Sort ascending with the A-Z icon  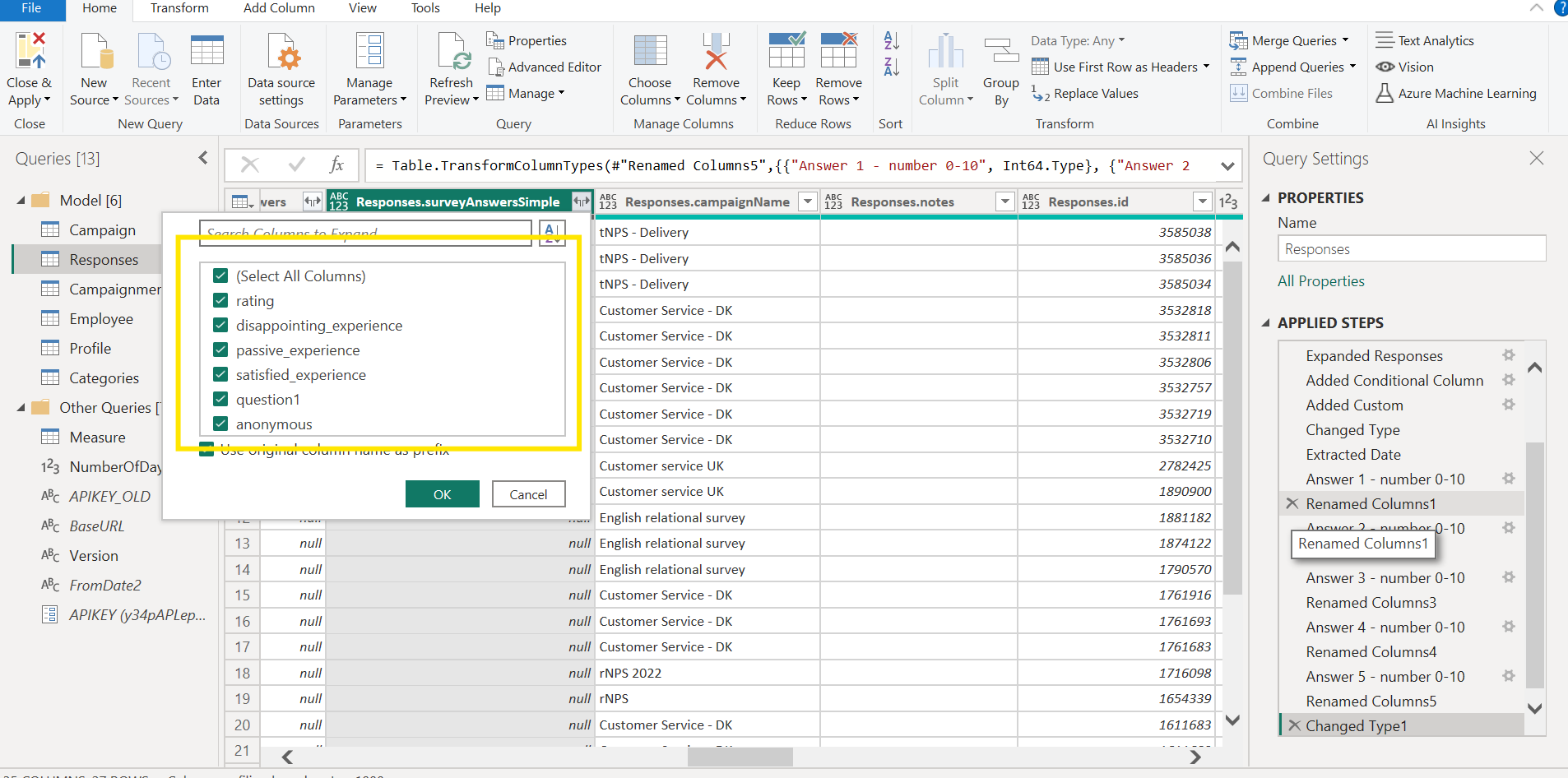coord(891,40)
